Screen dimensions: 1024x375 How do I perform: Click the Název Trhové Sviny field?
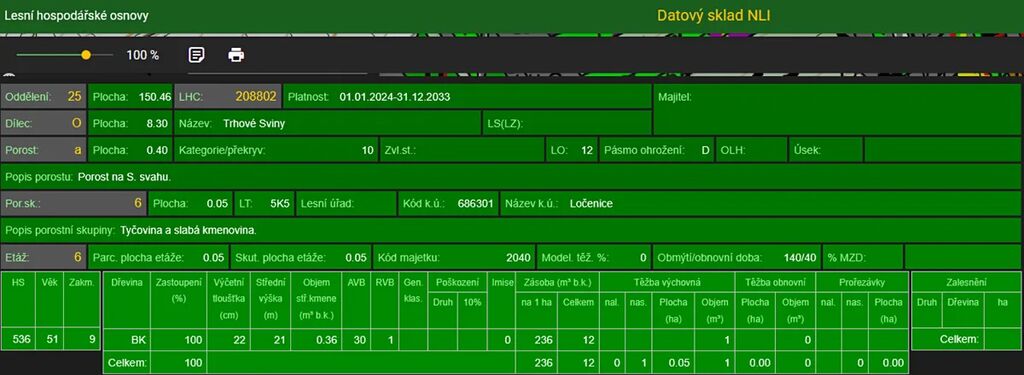tap(327, 123)
